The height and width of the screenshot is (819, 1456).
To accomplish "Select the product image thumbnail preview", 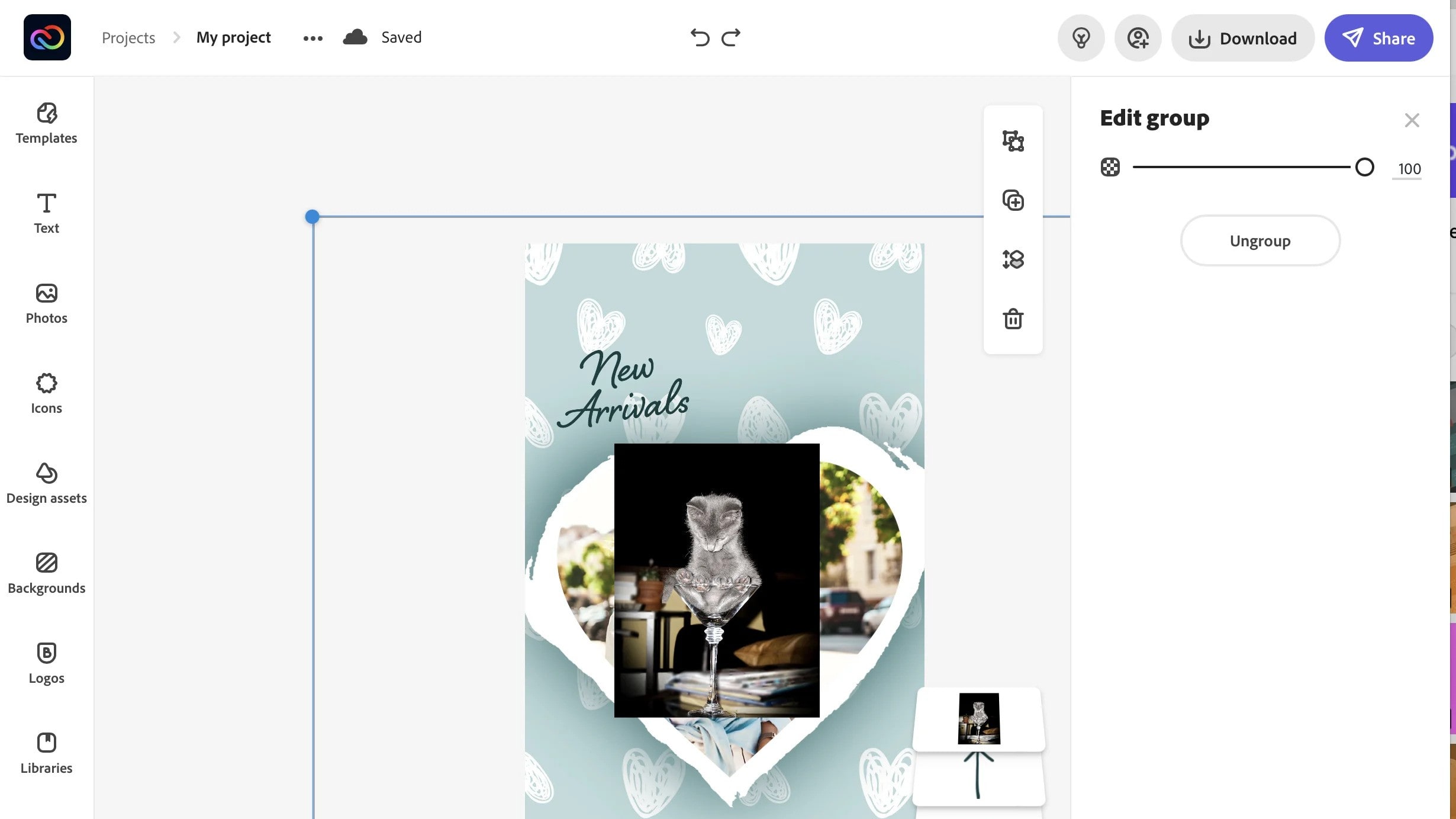I will 978,719.
